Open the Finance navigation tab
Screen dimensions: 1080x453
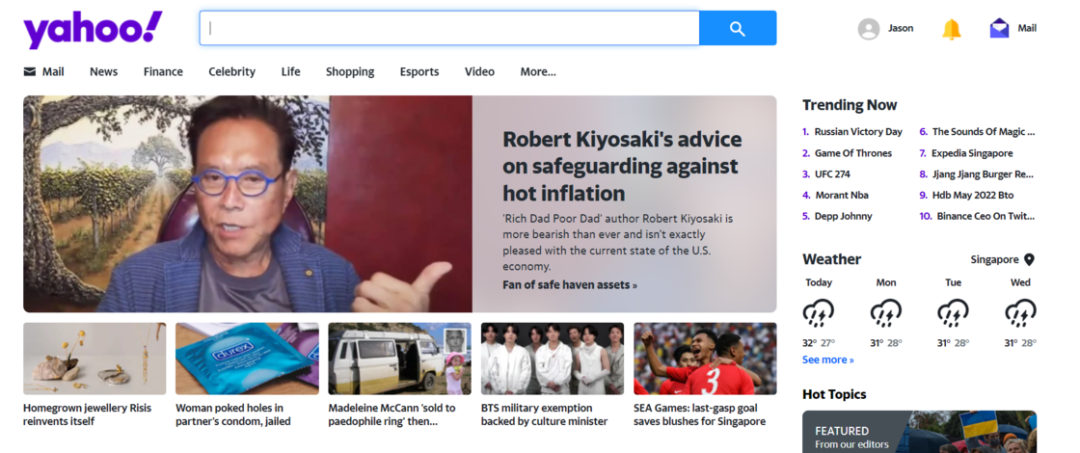tap(163, 72)
